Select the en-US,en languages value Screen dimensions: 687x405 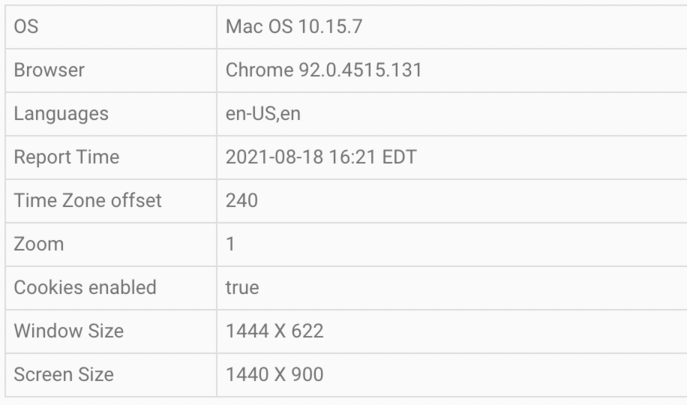[263, 114]
